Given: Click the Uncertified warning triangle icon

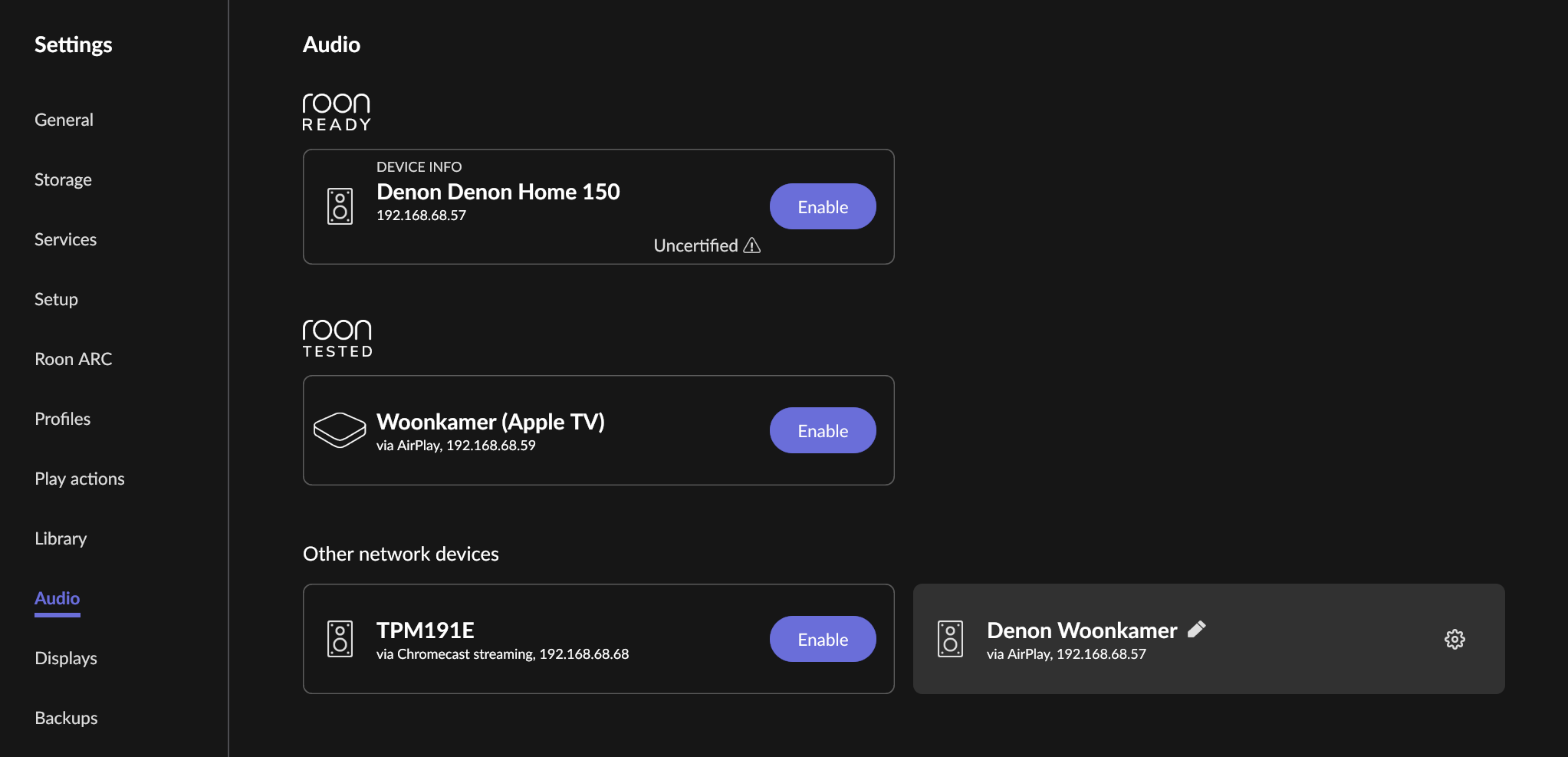Looking at the screenshot, I should [752, 245].
